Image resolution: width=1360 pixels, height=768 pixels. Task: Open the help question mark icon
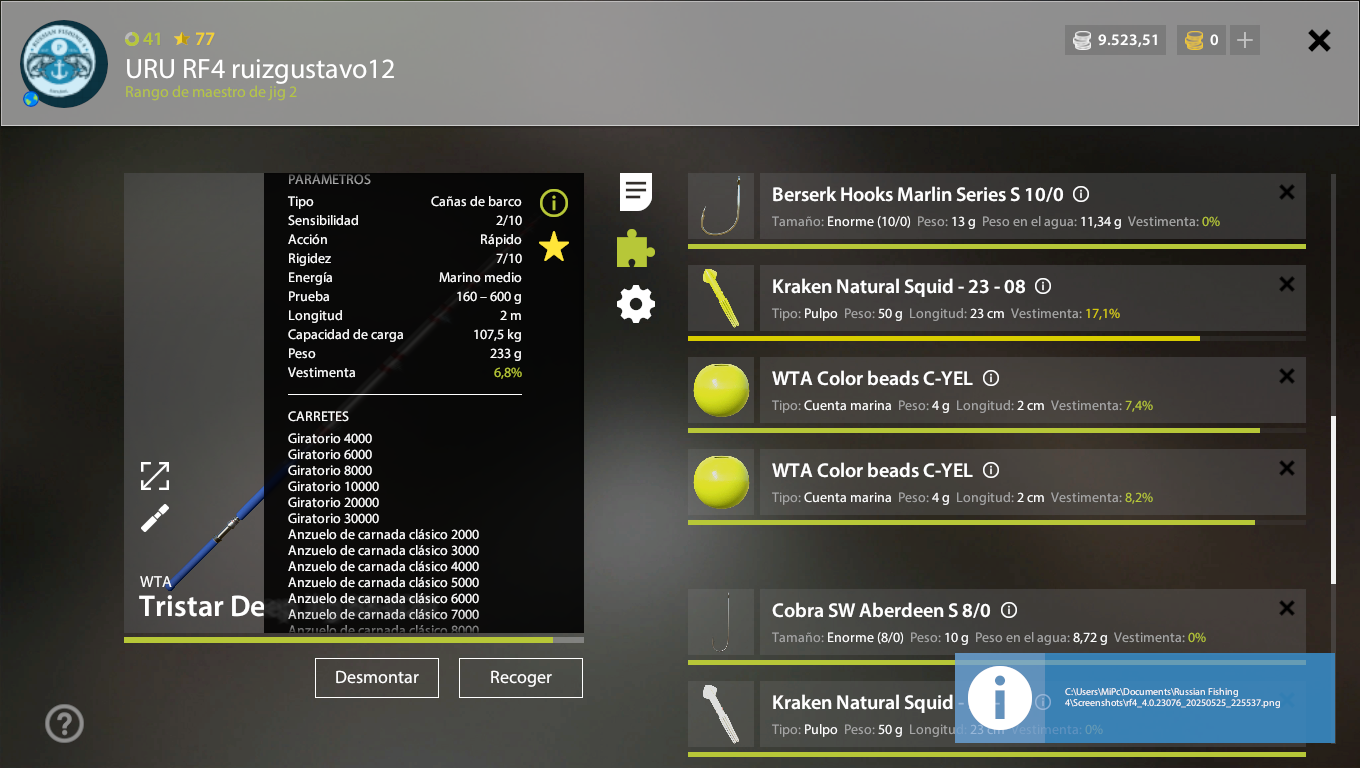[x=65, y=723]
